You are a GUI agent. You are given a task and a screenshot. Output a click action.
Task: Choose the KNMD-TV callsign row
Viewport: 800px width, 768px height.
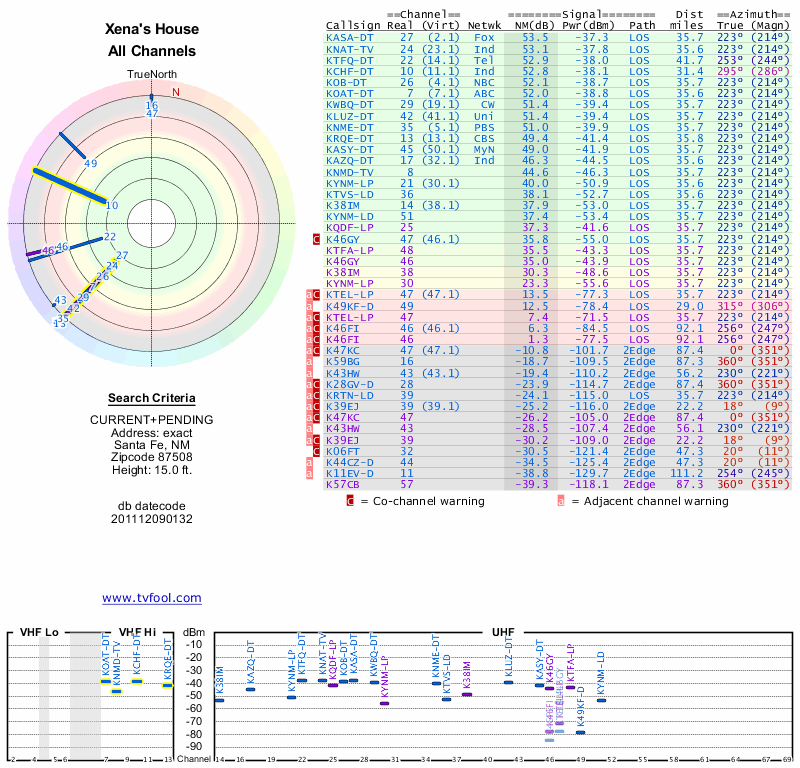[350, 172]
